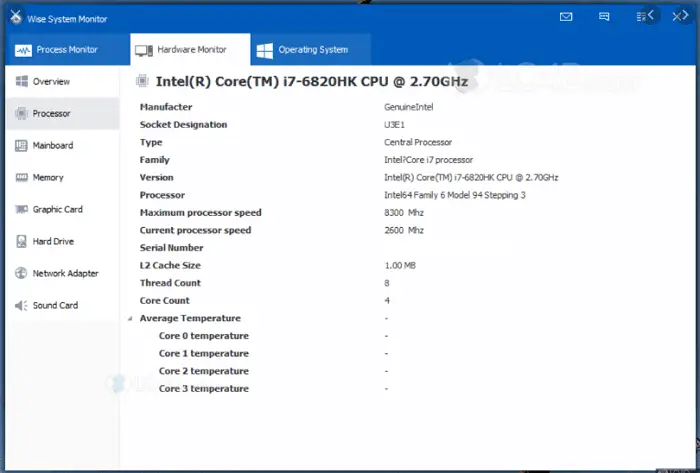This screenshot has height=473, width=700.
Task: Click the 1.00 MB cache value
Action: click(x=400, y=266)
